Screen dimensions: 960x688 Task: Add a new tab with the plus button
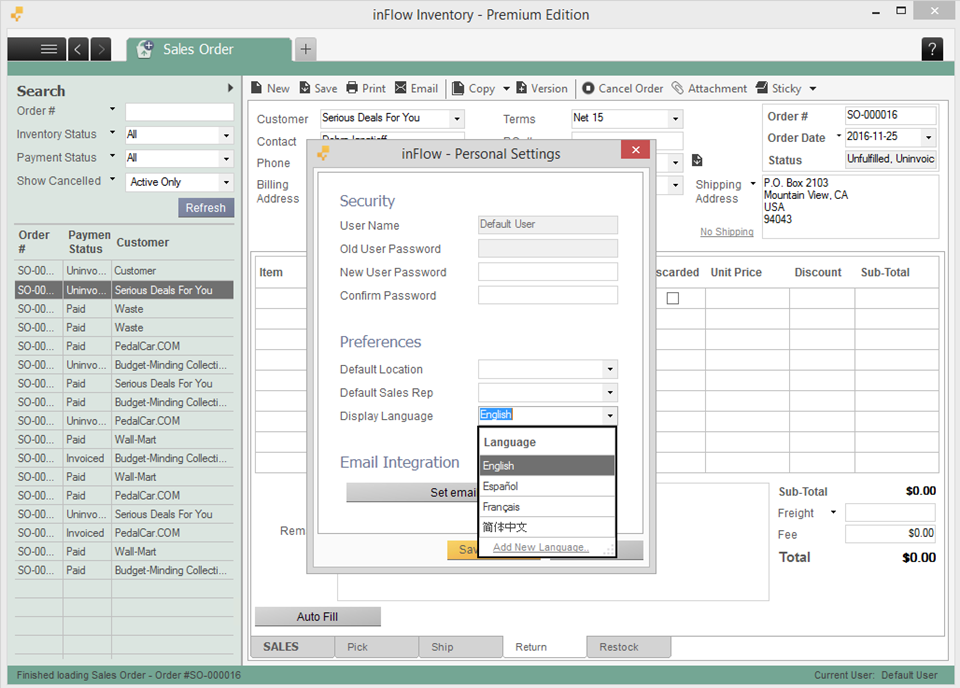click(x=306, y=49)
